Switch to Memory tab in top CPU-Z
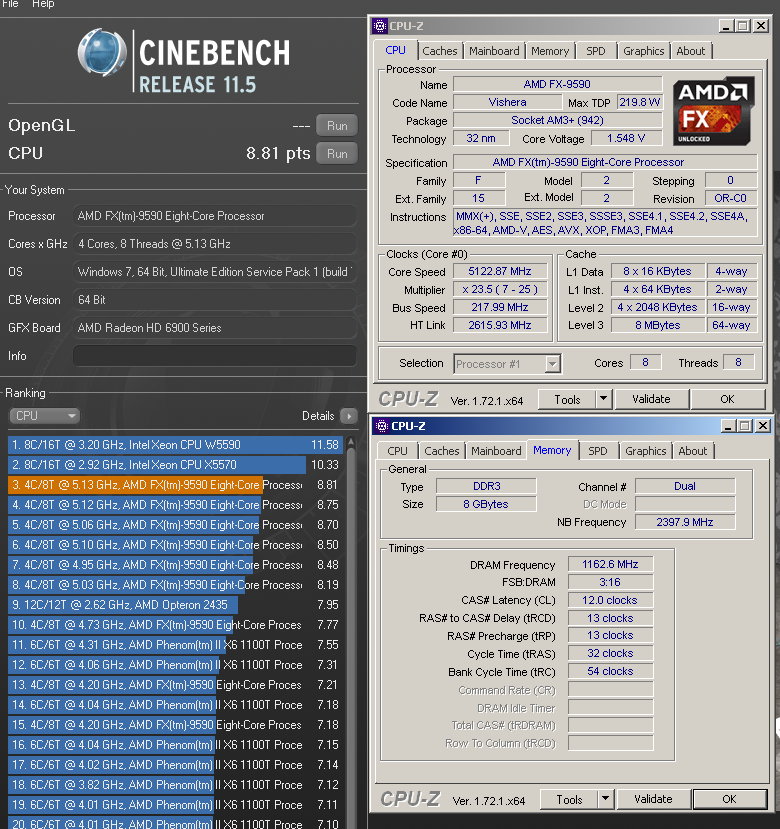 [550, 51]
